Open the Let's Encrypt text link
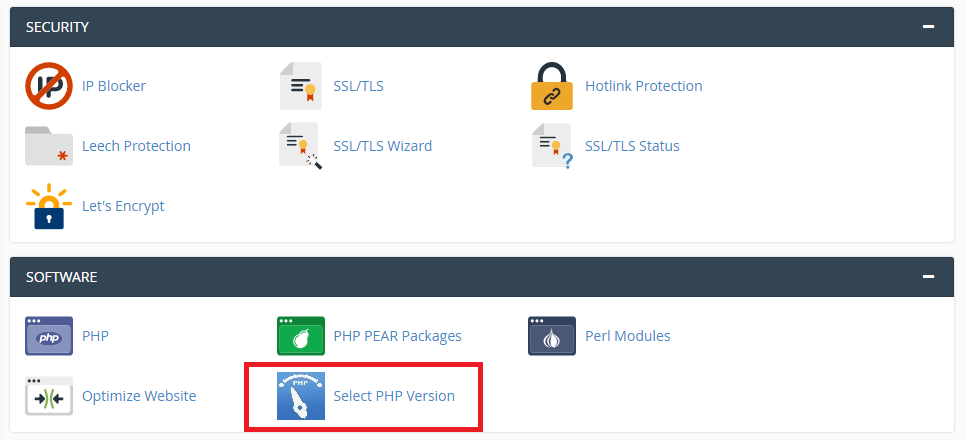The height and width of the screenshot is (440, 967). pos(123,206)
